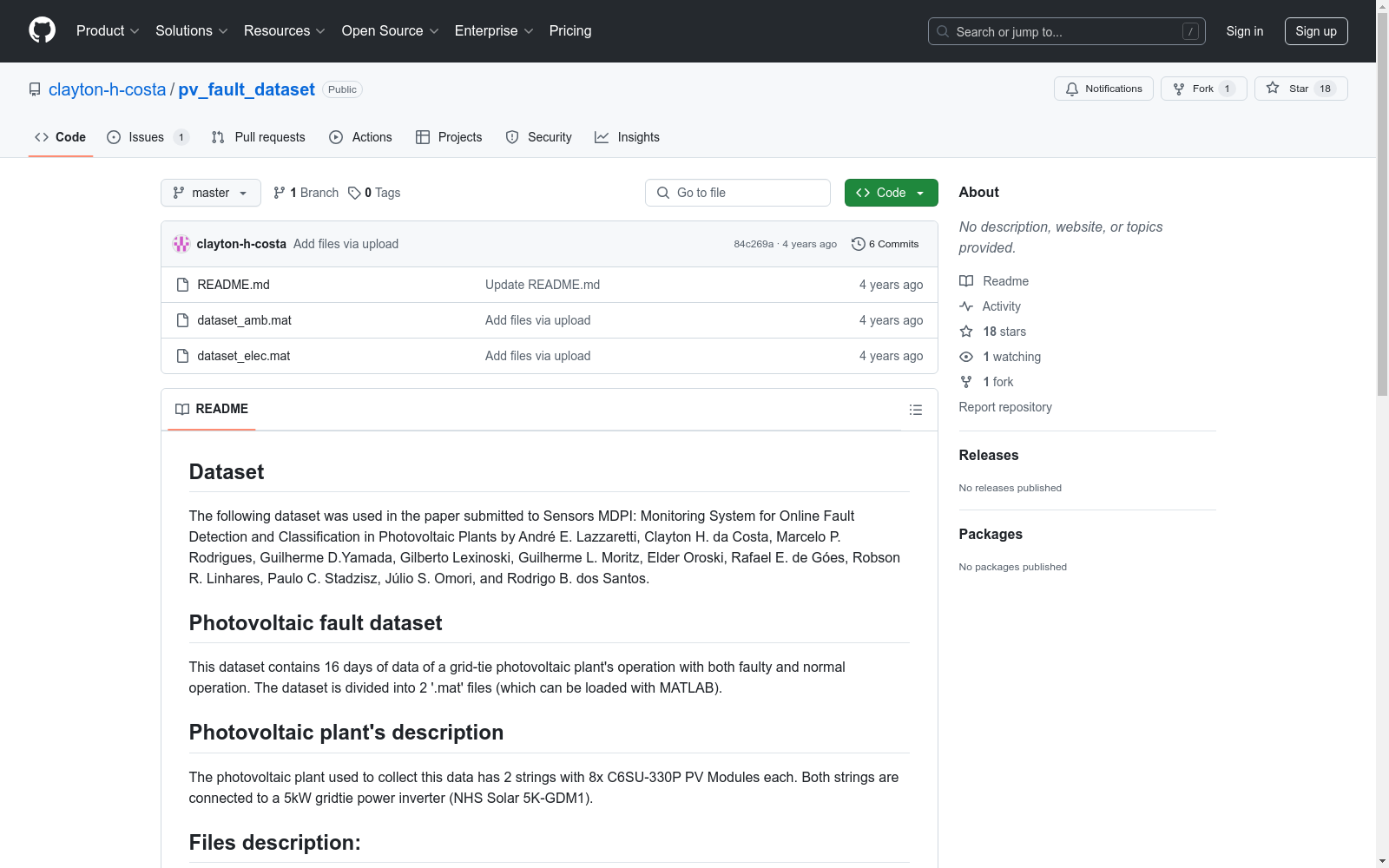Click the clayton-h-costa avatar image

[181, 244]
